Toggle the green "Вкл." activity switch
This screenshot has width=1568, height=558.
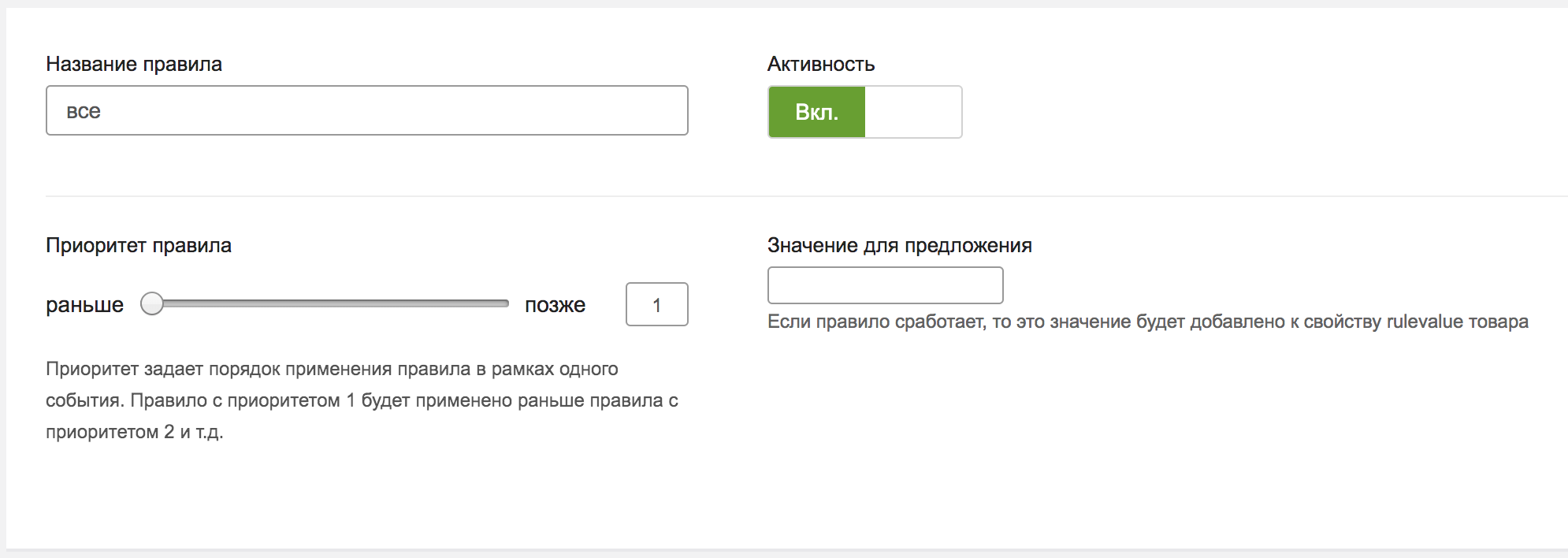click(x=816, y=112)
